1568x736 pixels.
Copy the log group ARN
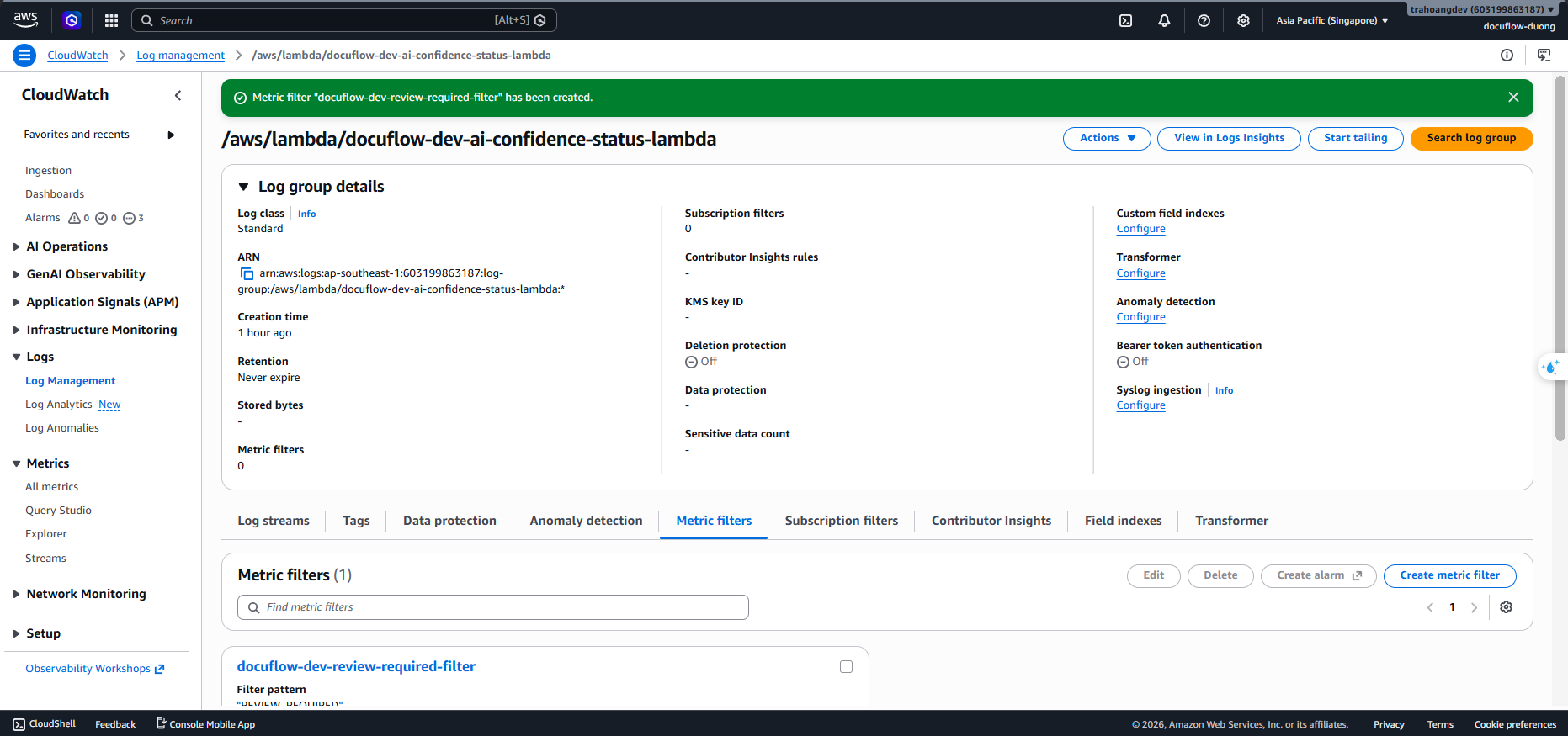[x=247, y=273]
